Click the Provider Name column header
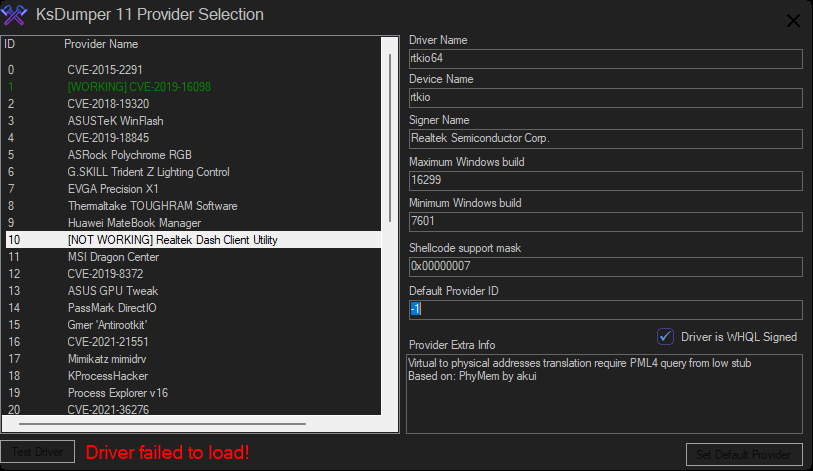The height and width of the screenshot is (471, 813). pyautogui.click(x=101, y=44)
